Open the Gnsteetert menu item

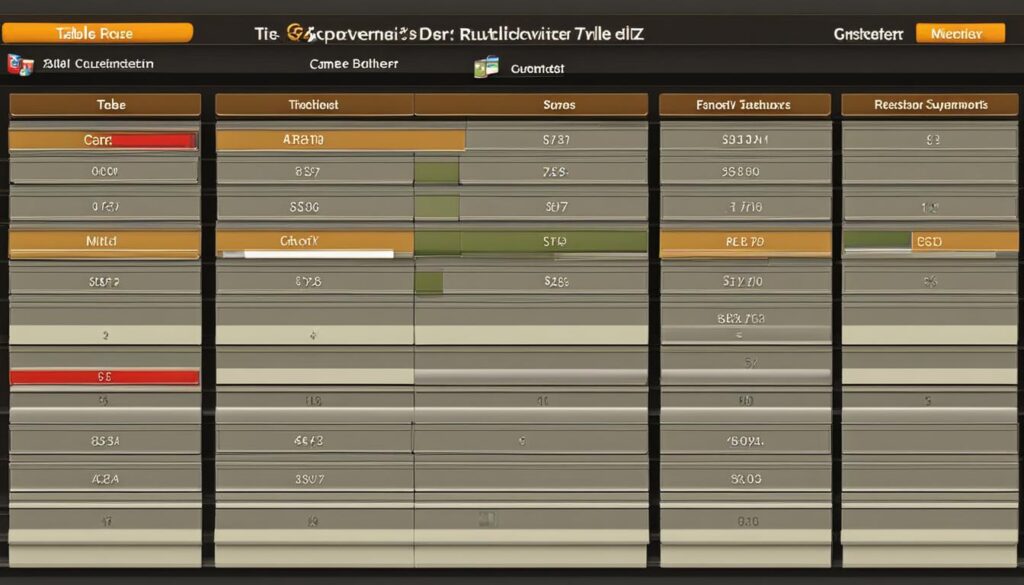coord(868,34)
